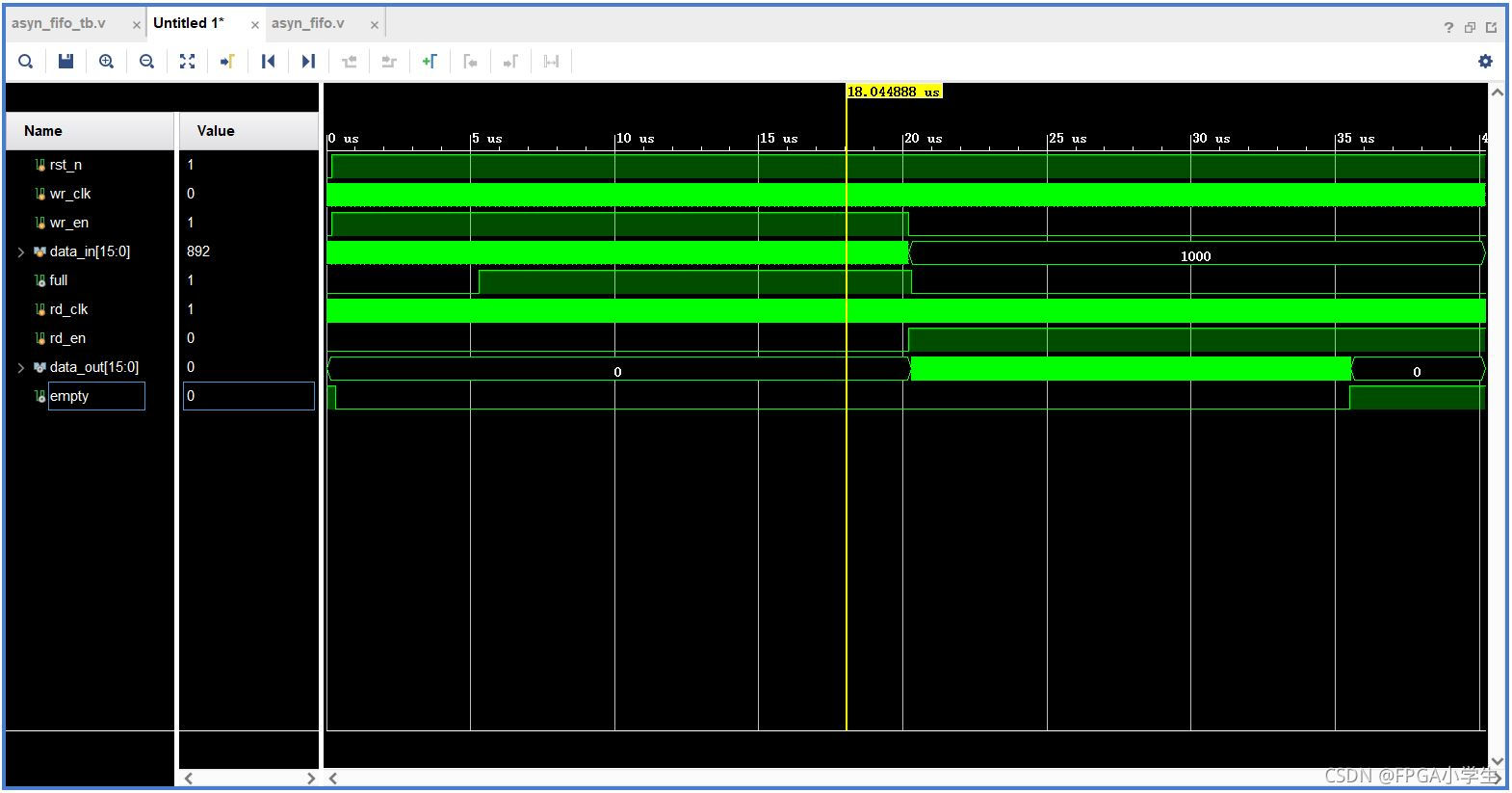Click the 18.044888 us cursor label
The width and height of the screenshot is (1512, 793).
point(894,92)
